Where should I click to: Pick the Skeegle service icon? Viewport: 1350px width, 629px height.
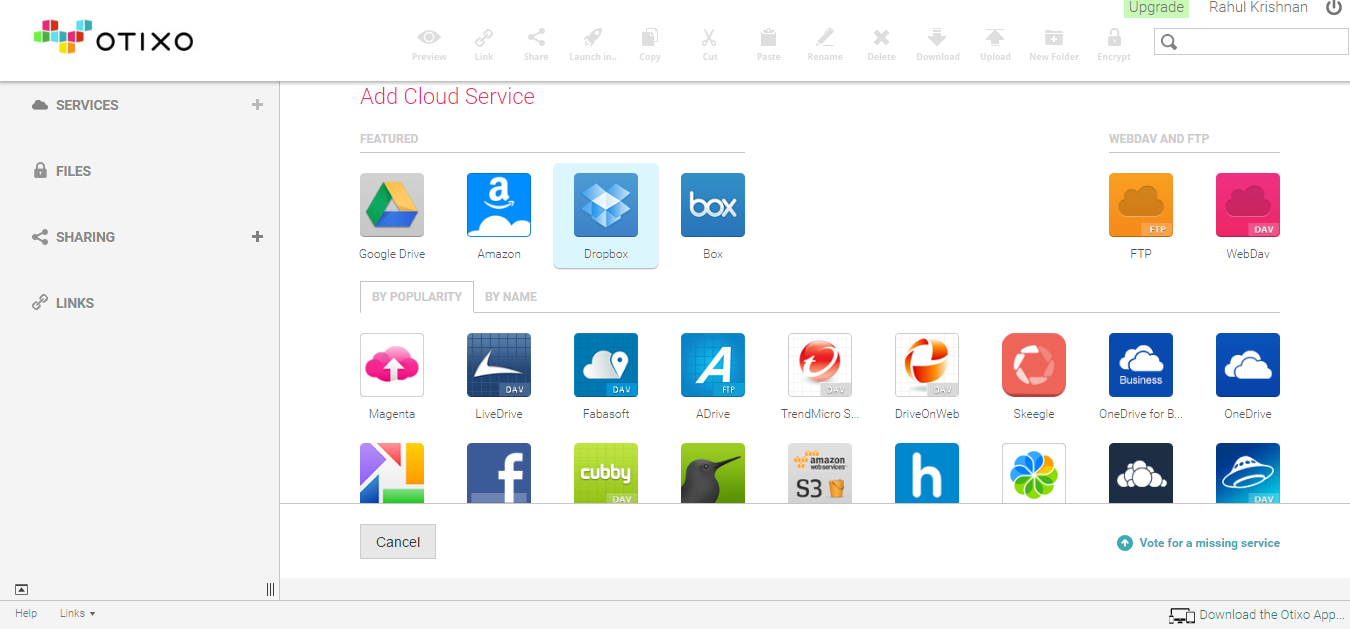(x=1034, y=365)
